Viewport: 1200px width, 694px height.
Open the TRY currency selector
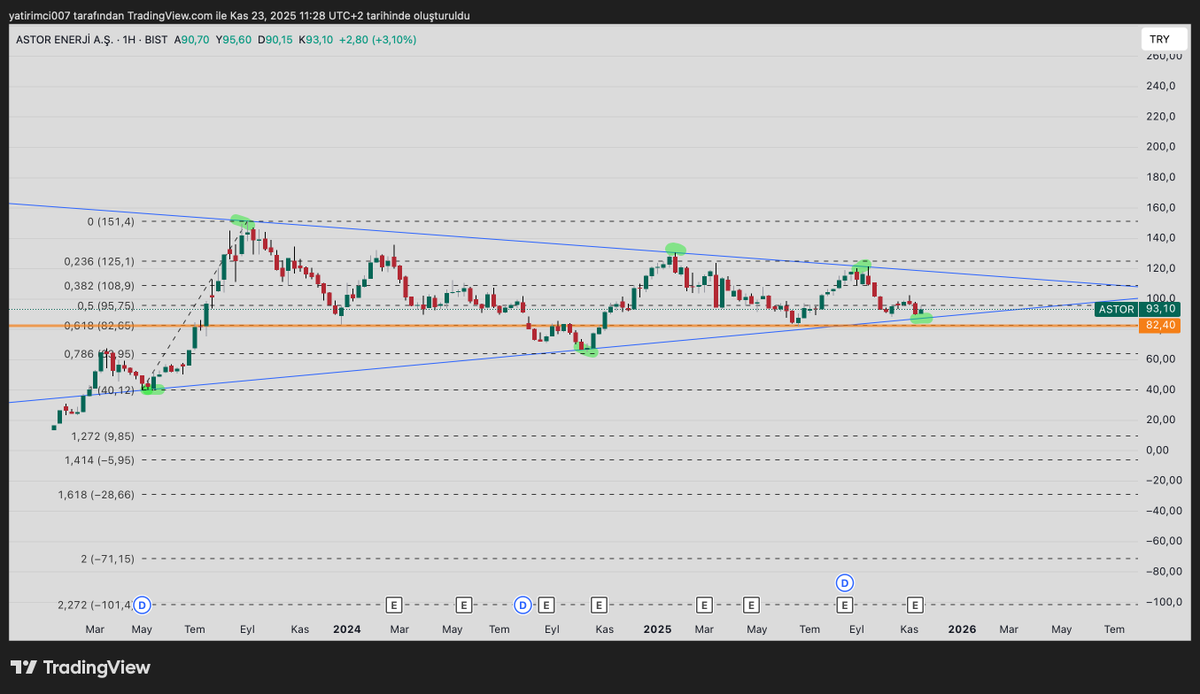(1159, 39)
